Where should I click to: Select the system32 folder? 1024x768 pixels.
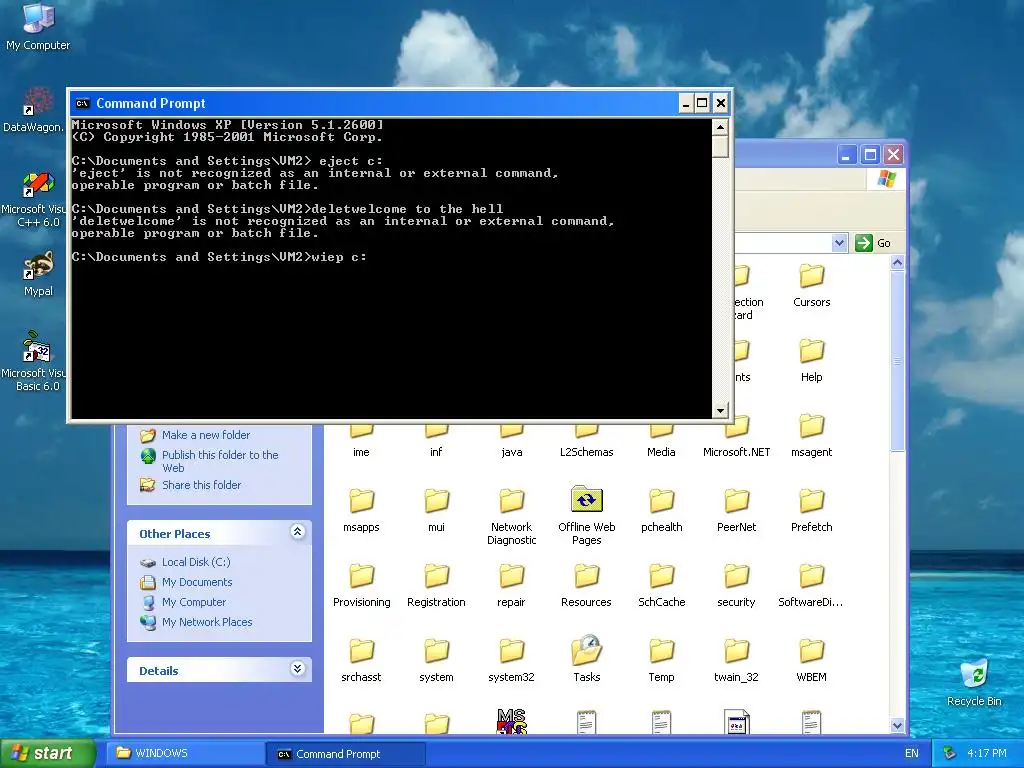click(x=511, y=661)
